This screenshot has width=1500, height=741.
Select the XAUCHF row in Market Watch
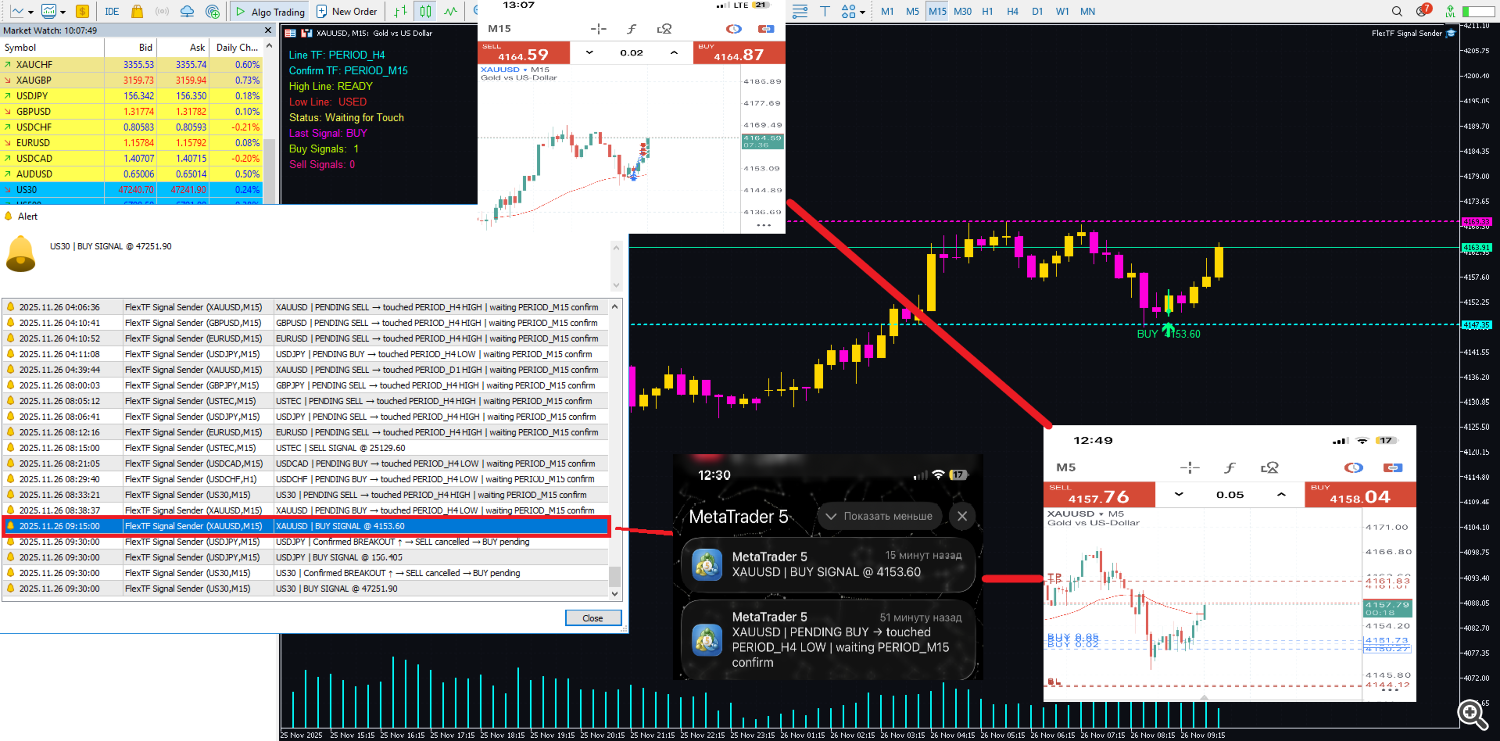click(x=131, y=64)
